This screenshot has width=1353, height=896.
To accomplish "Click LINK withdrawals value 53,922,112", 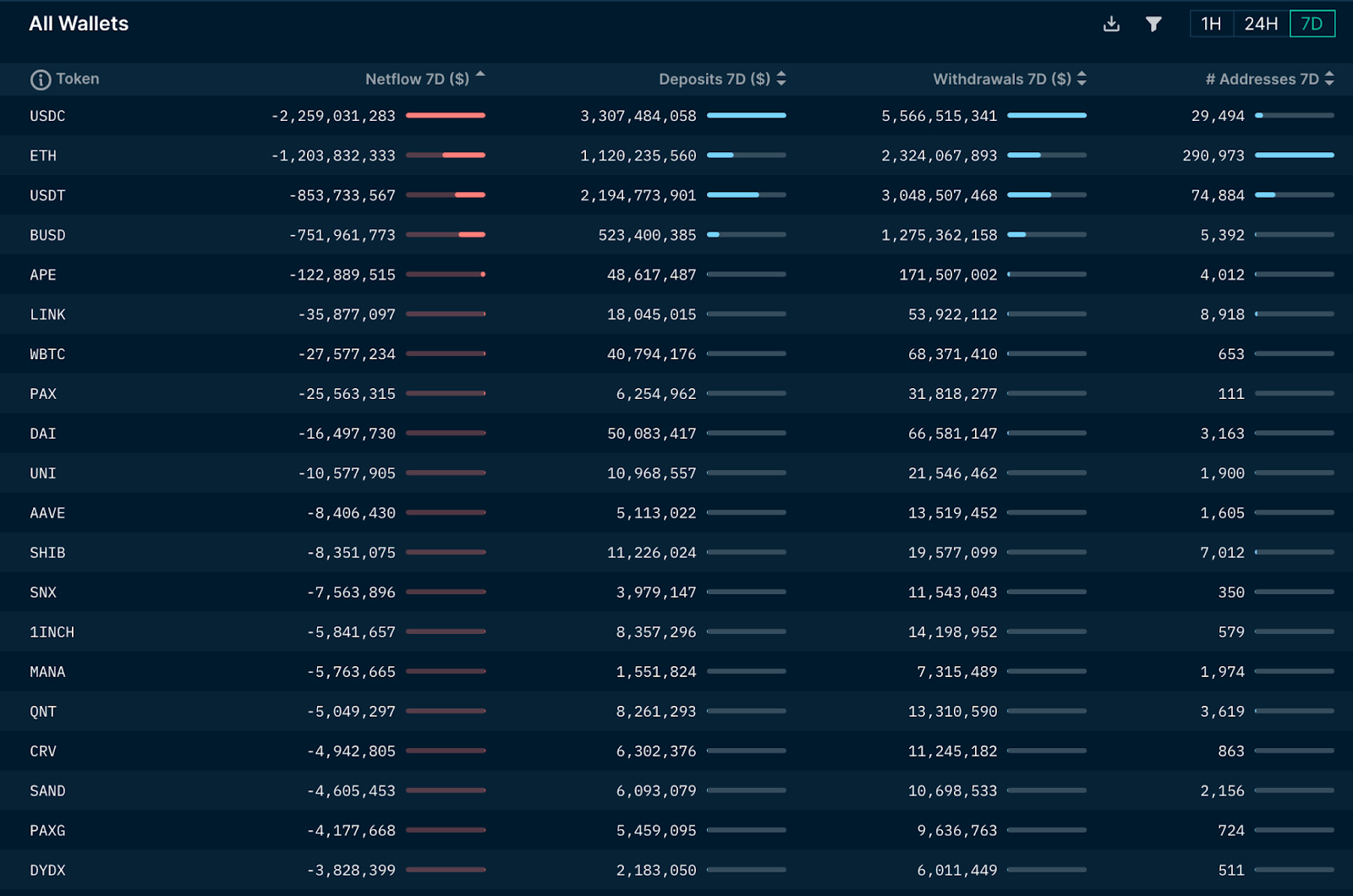I will click(953, 314).
